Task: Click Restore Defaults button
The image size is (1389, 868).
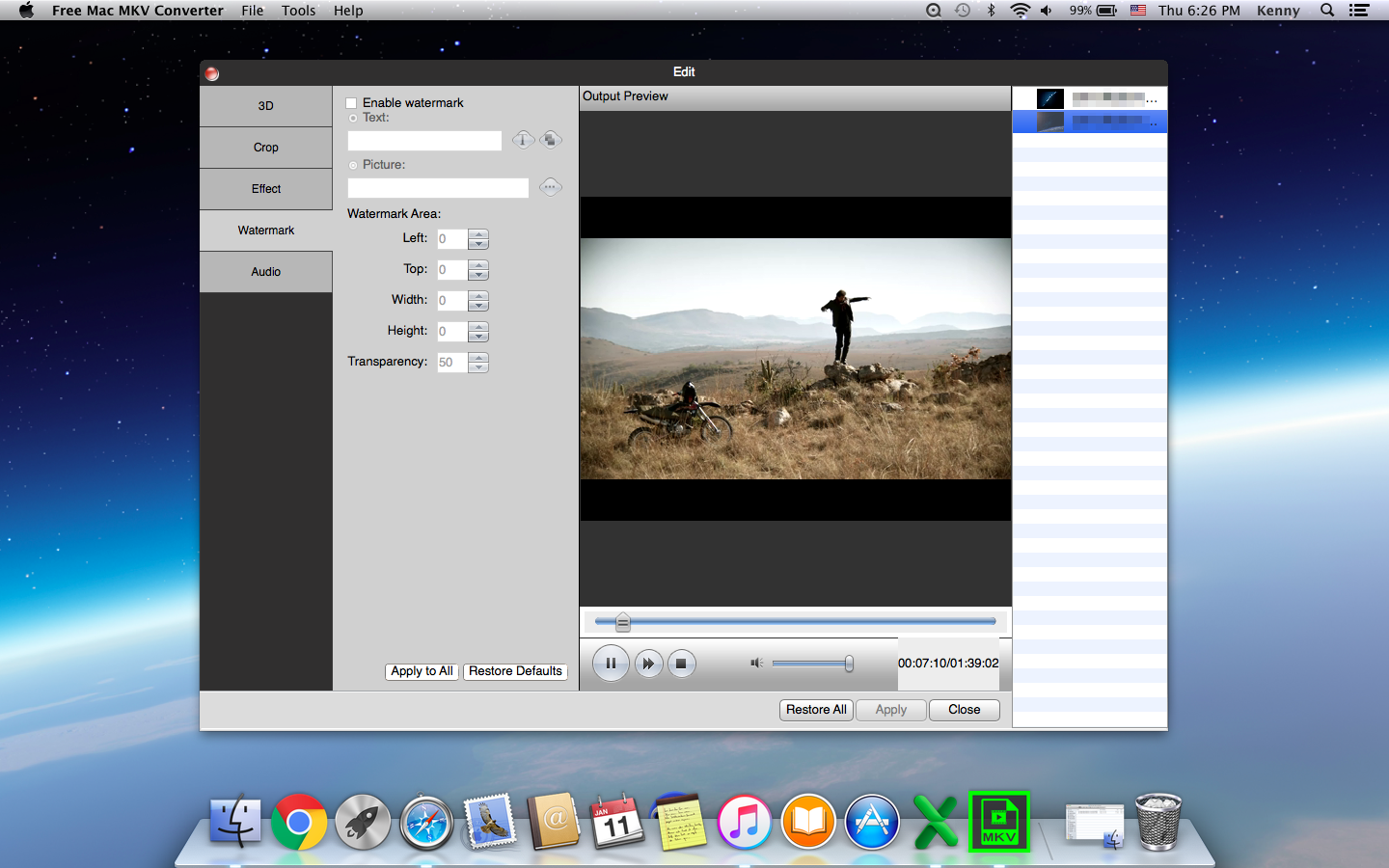Action: point(515,671)
